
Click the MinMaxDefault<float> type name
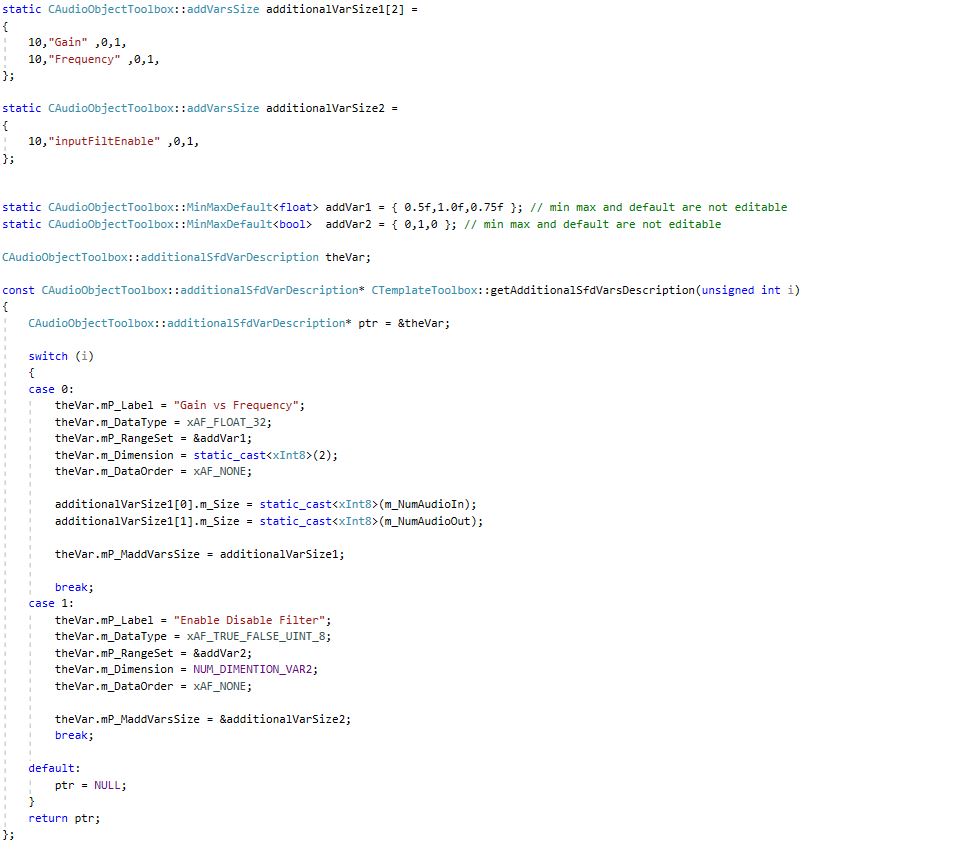coord(252,207)
